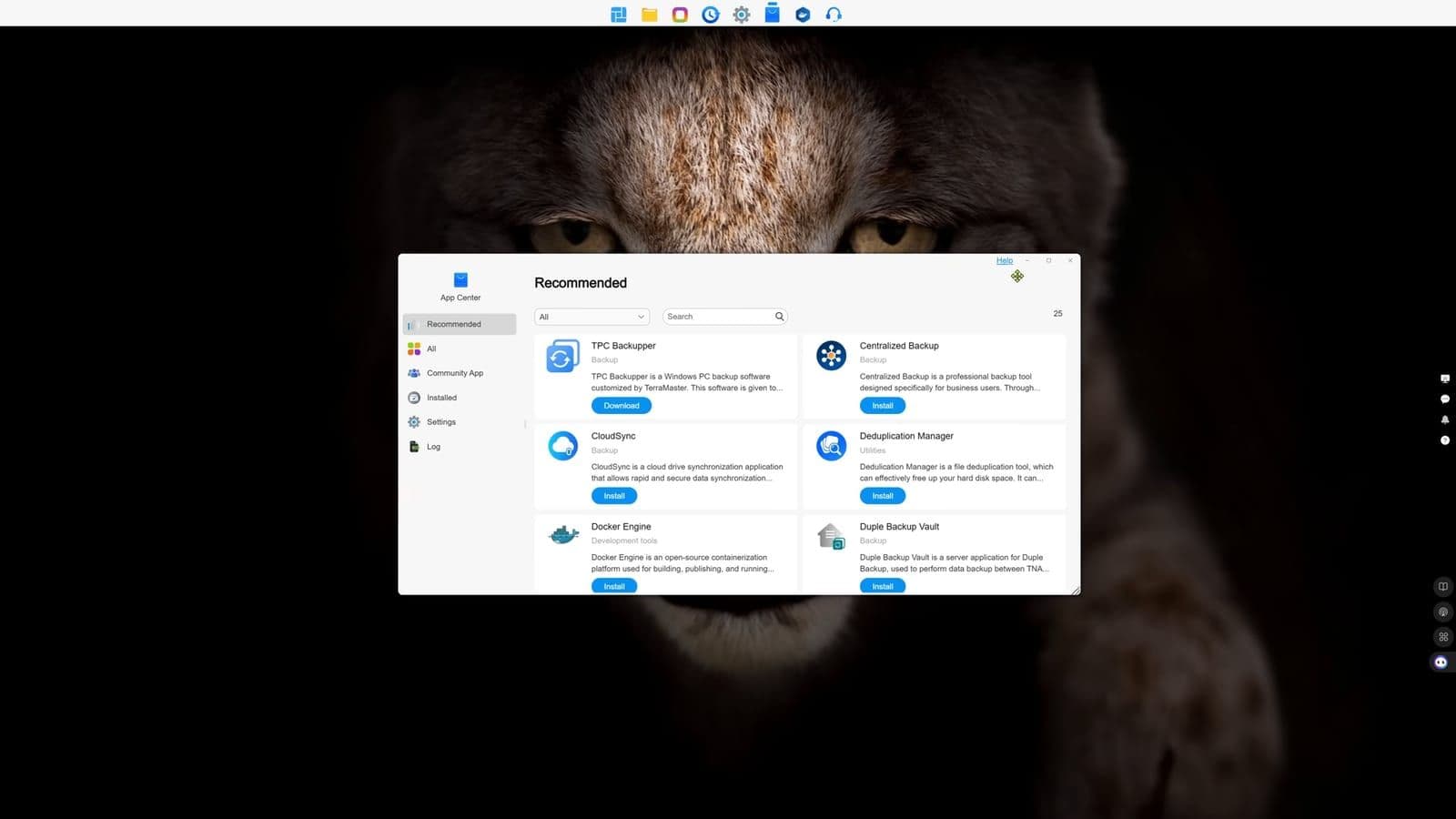Image resolution: width=1456 pixels, height=819 pixels.
Task: Open the Community App section
Action: pyautogui.click(x=460, y=373)
